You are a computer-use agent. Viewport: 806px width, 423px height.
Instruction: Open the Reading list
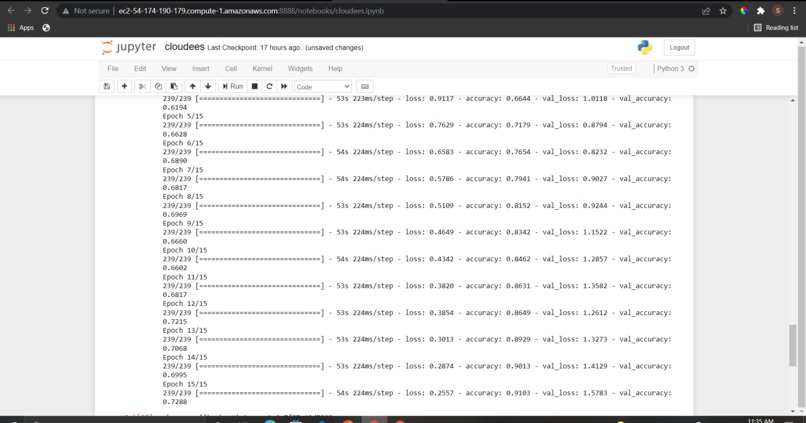tap(776, 28)
